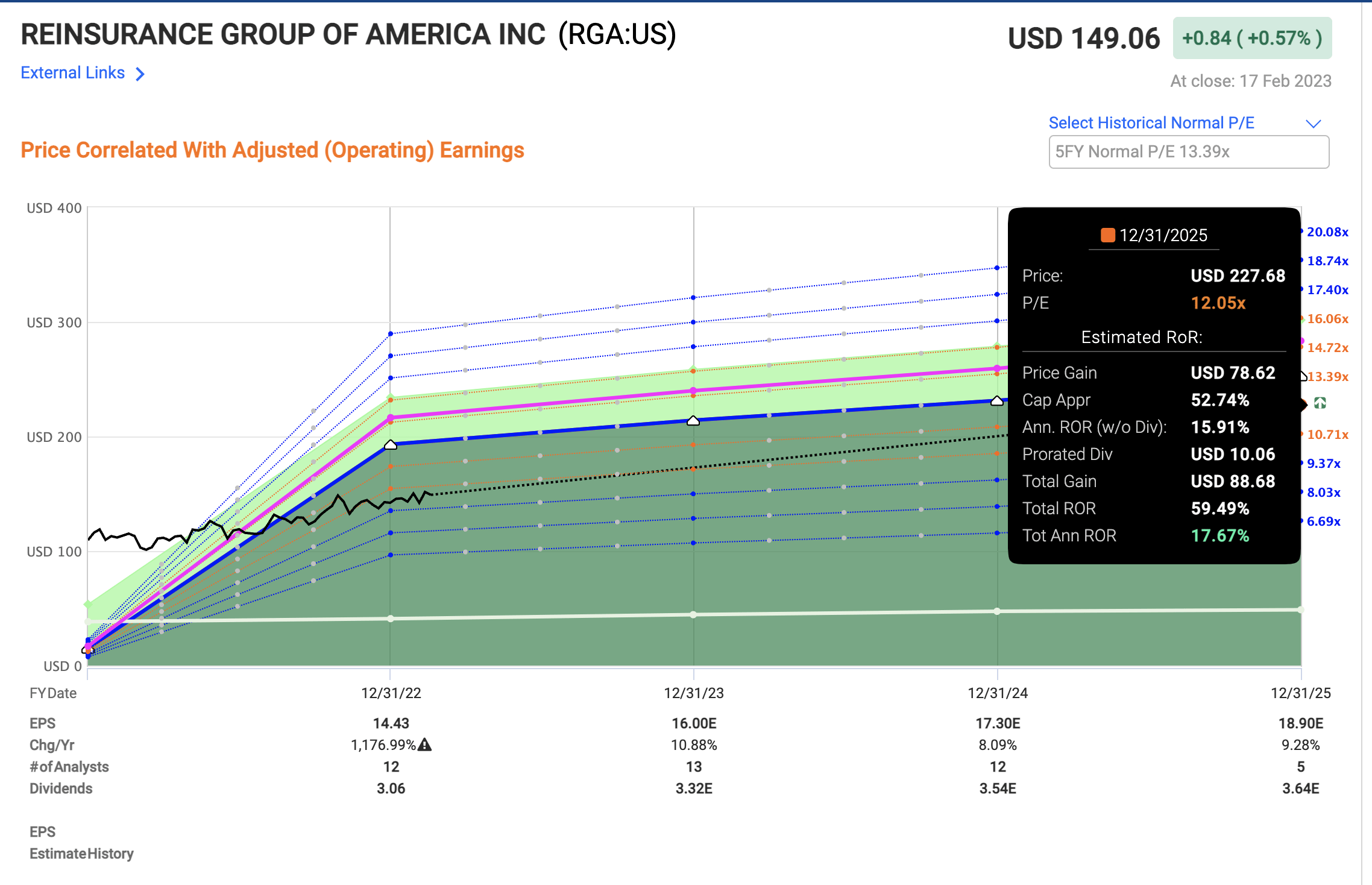Screen dimensions: 1372x885
Task: Select the 6.69x P/E line label
Action: (x=1323, y=521)
